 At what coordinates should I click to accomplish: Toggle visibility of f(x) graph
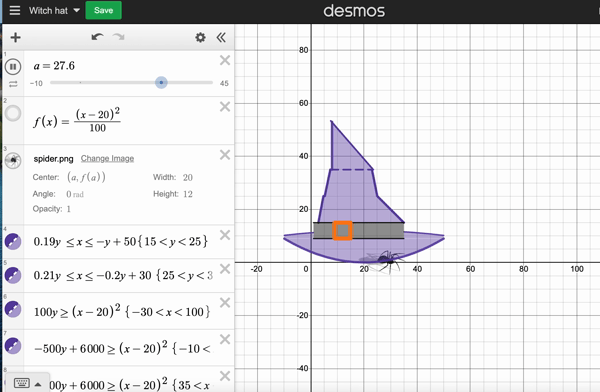coord(13,113)
